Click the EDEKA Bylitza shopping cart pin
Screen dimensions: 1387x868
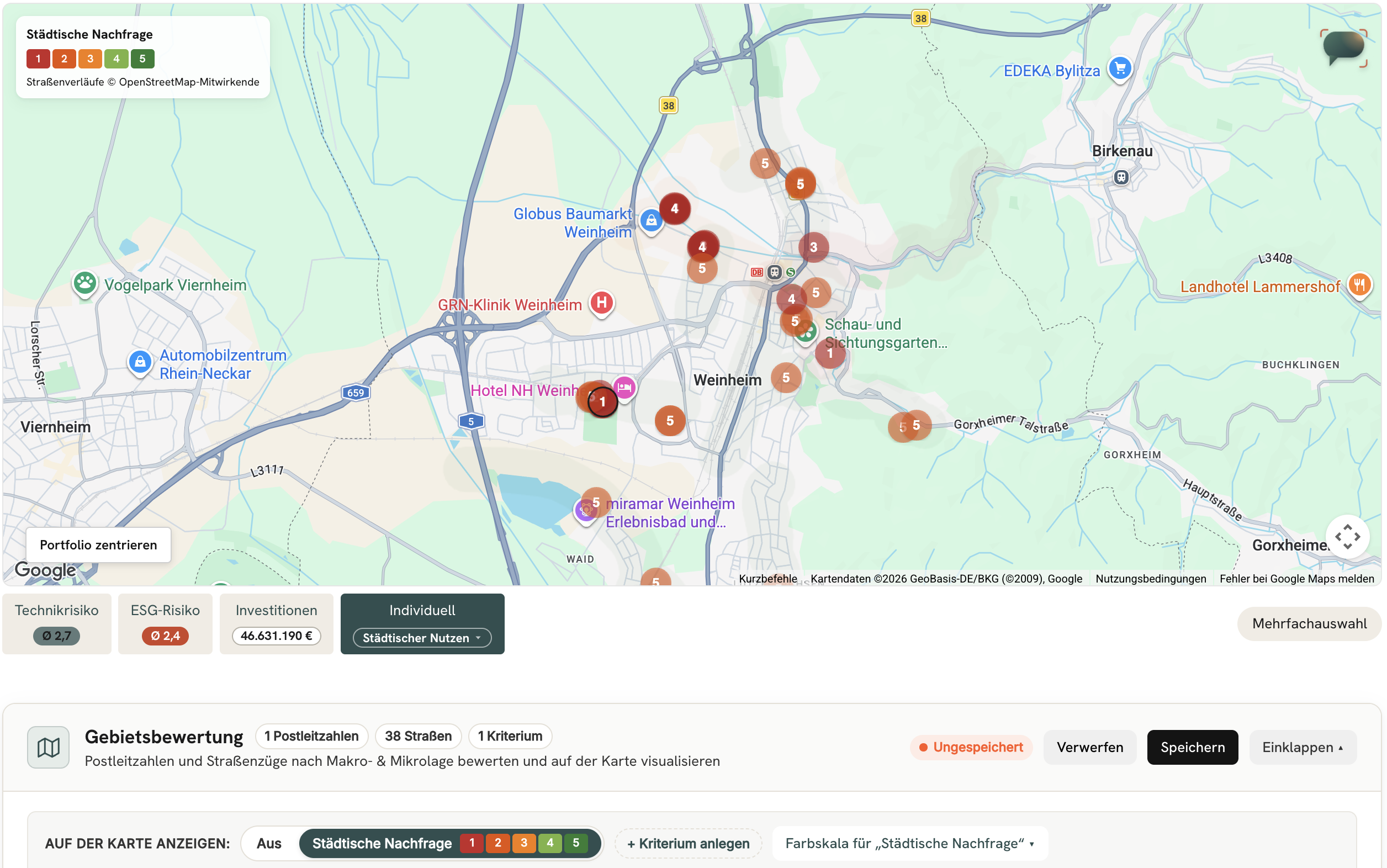pyautogui.click(x=1119, y=69)
